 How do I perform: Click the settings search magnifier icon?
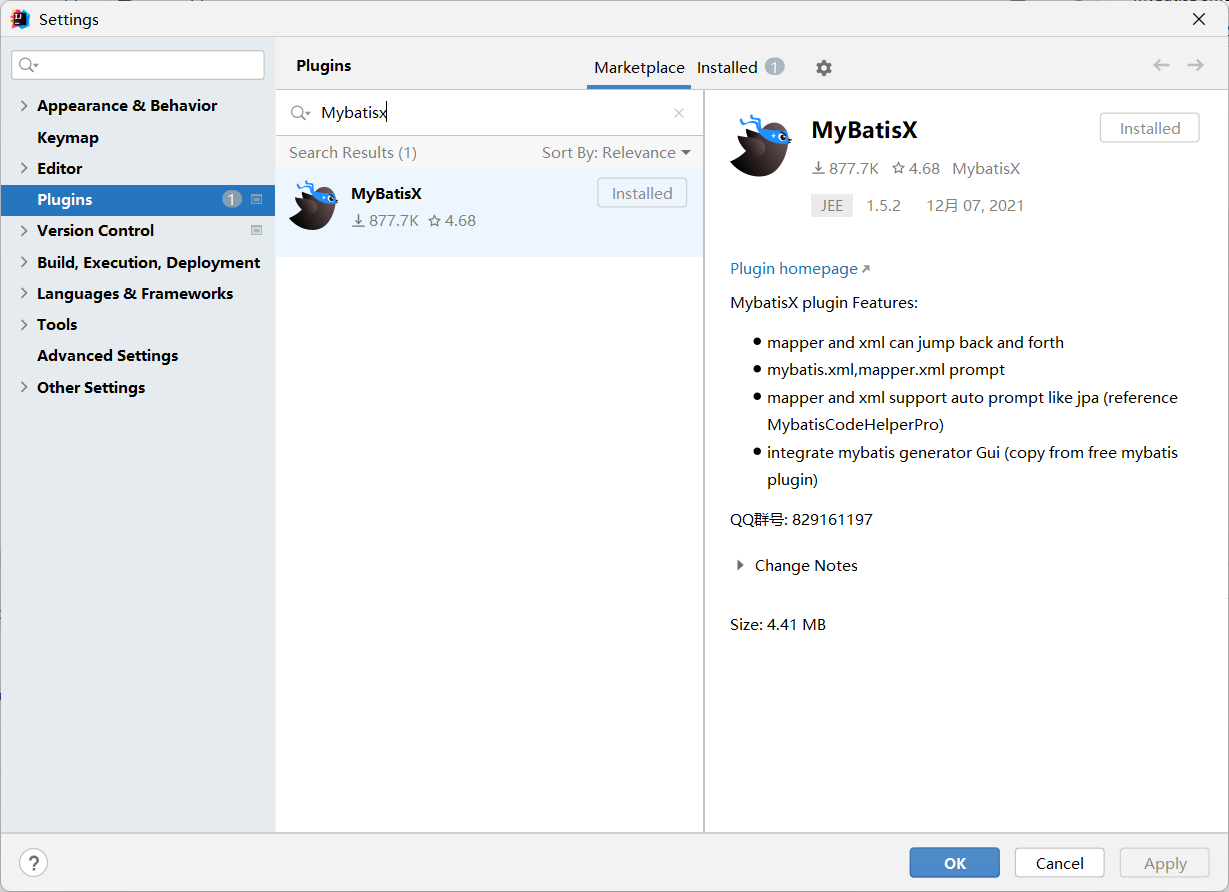28,65
